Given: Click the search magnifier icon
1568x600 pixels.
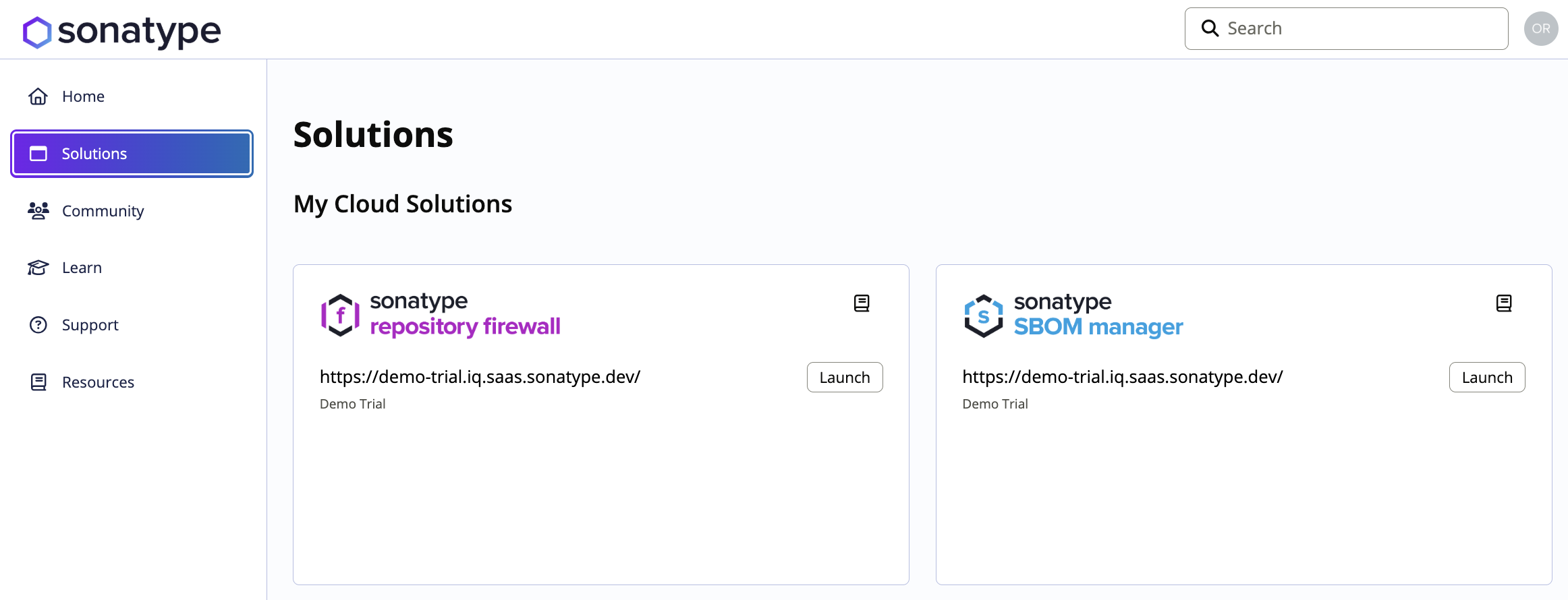Looking at the screenshot, I should pyautogui.click(x=1210, y=28).
